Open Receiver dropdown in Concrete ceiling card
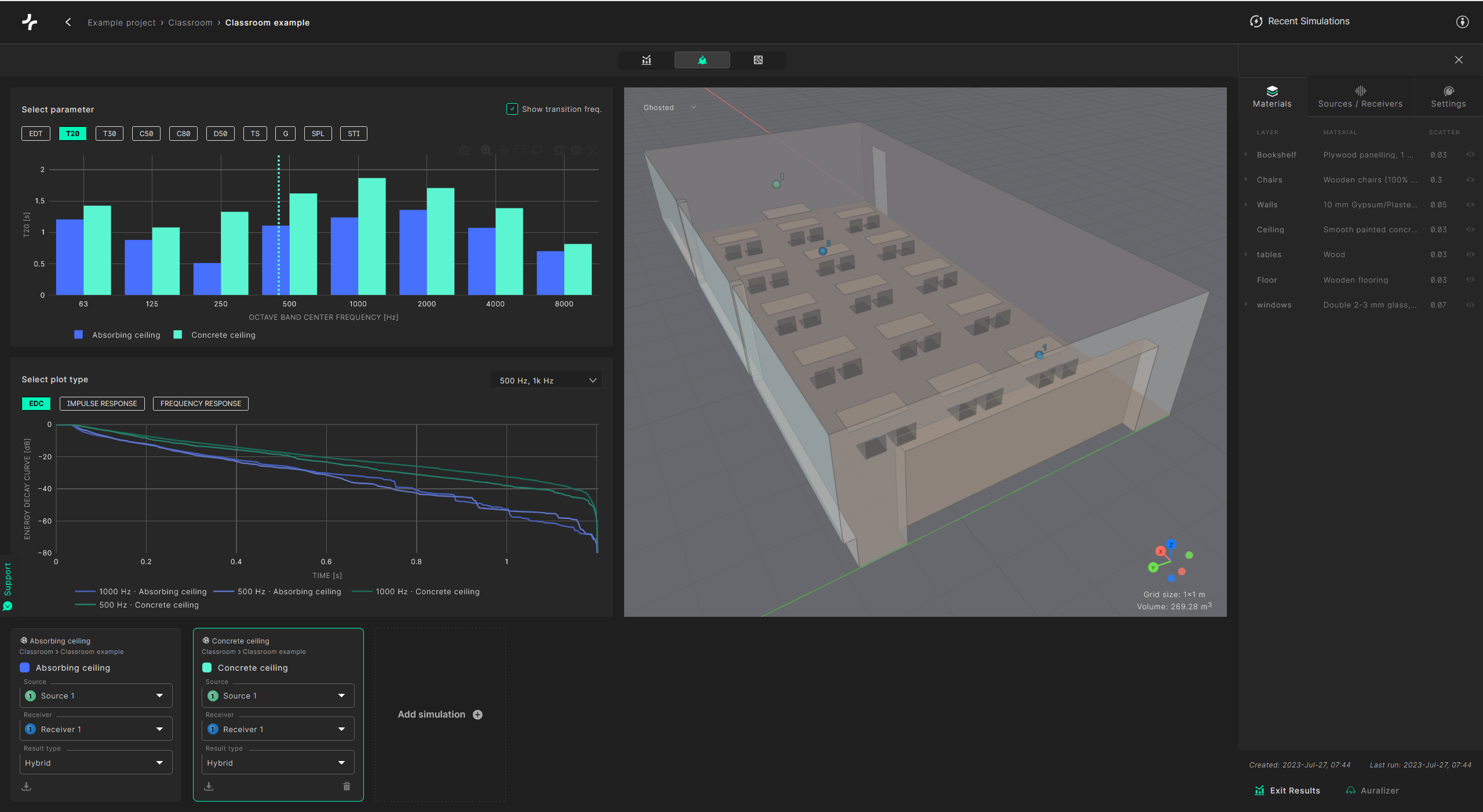1483x812 pixels. click(278, 729)
